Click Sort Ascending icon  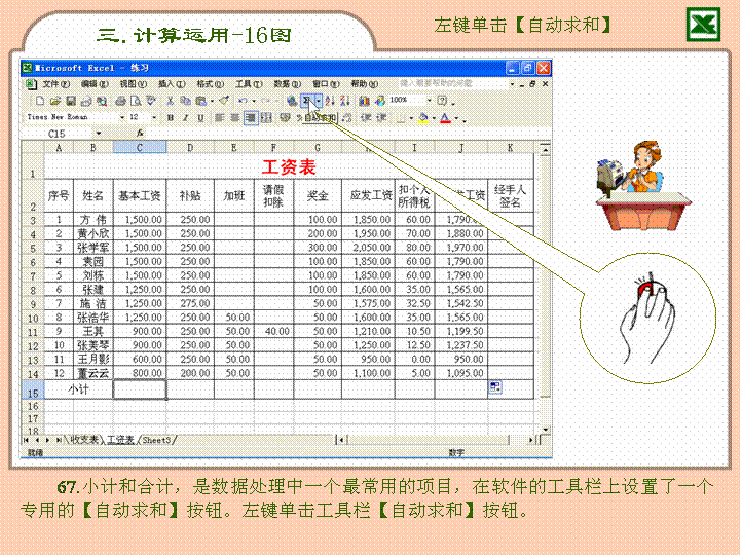click(330, 101)
